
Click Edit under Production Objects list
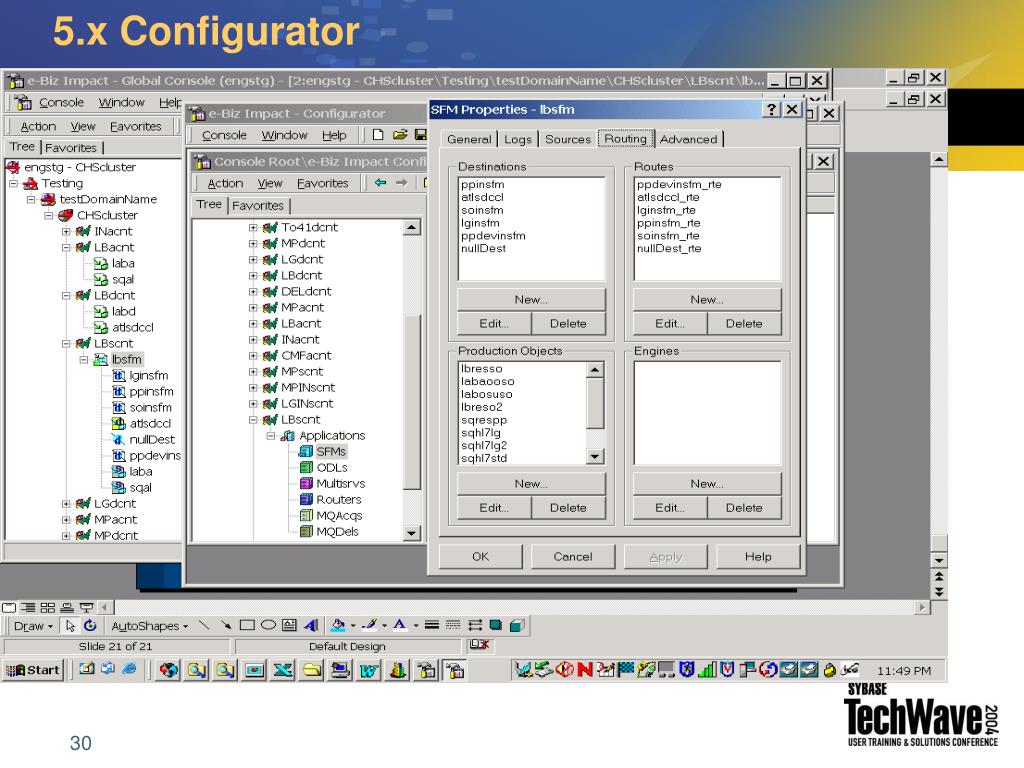click(494, 507)
